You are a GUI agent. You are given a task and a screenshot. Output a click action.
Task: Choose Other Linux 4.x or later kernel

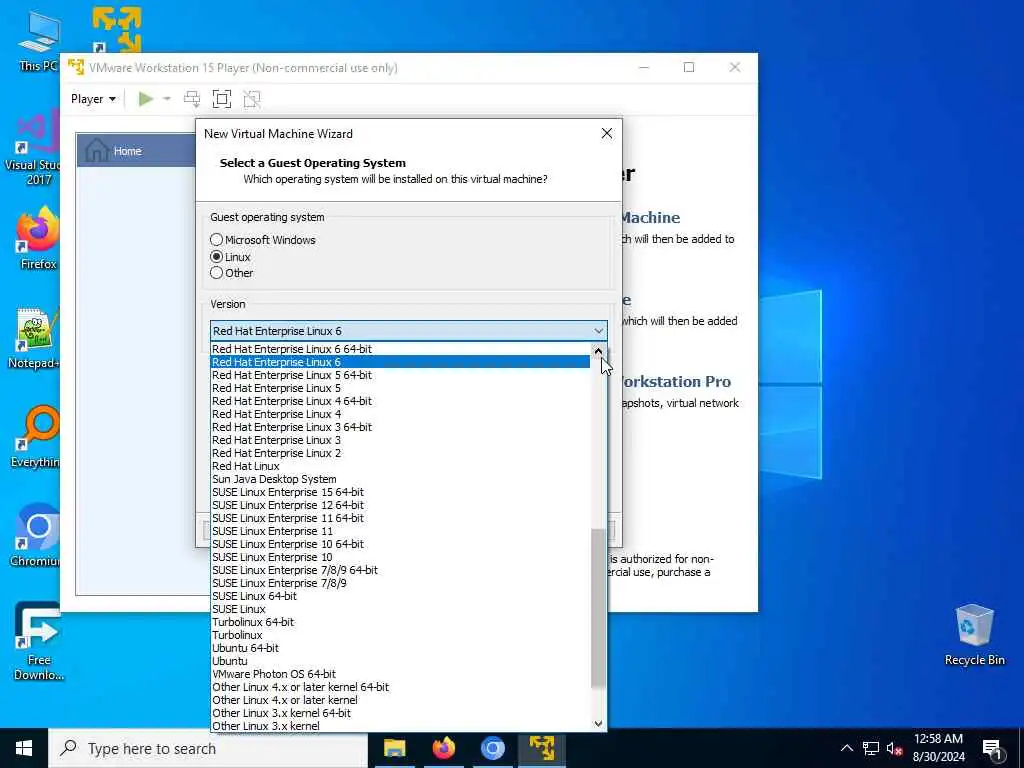[x=401, y=700]
